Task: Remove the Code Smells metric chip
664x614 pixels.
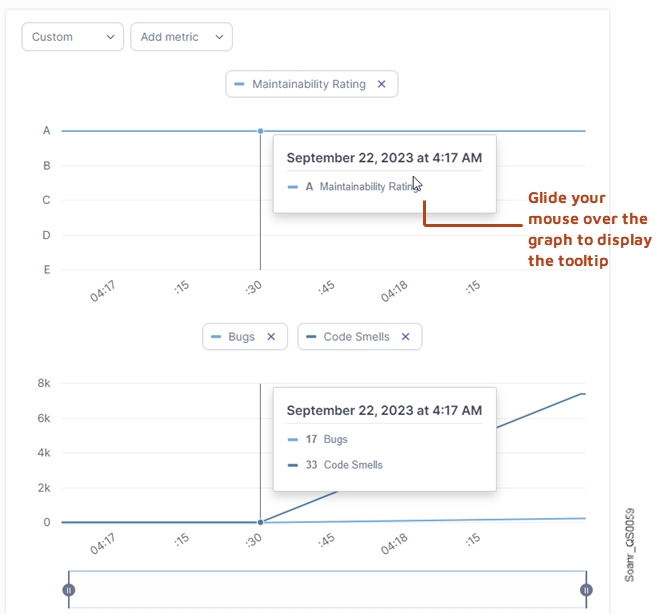Action: coord(405,337)
